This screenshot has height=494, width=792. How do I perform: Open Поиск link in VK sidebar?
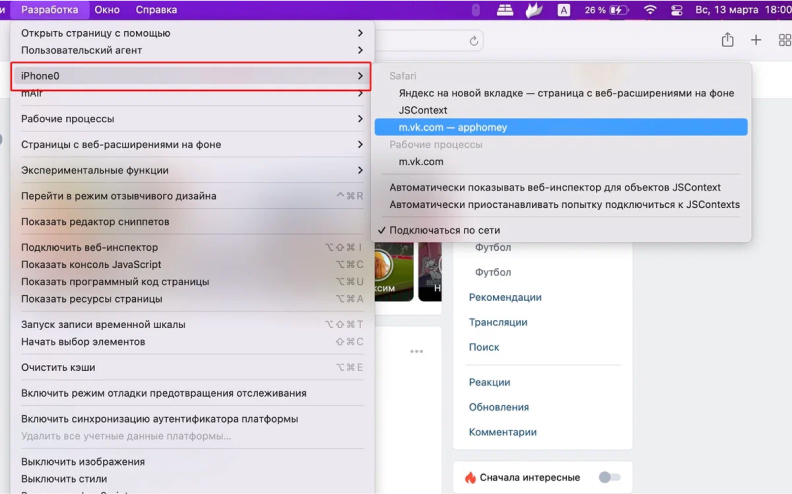point(484,347)
